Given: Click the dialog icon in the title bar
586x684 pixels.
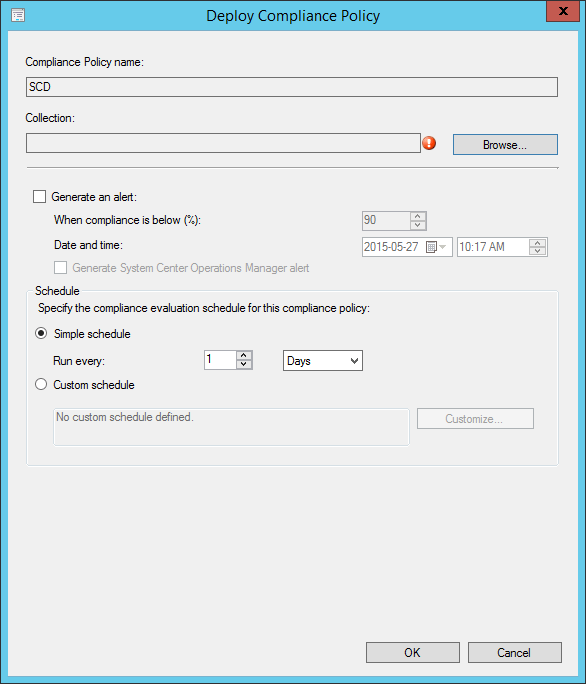Looking at the screenshot, I should click(18, 15).
